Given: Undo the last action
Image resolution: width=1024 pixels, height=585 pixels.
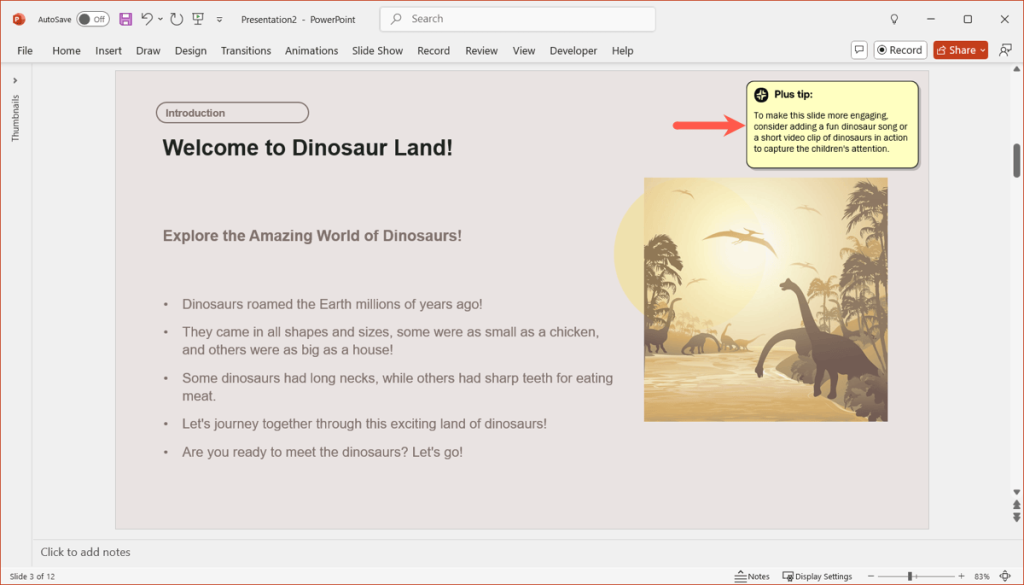Looking at the screenshot, I should [147, 19].
